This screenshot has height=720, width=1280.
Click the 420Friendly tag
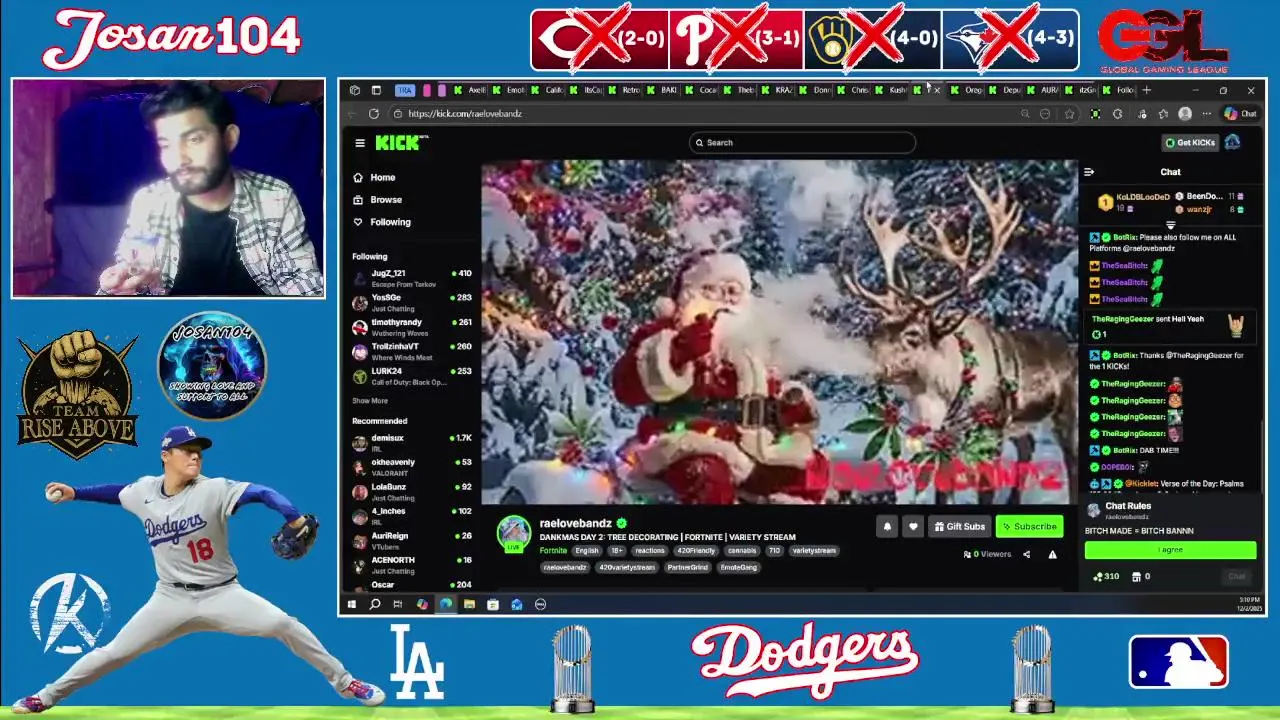coord(696,550)
